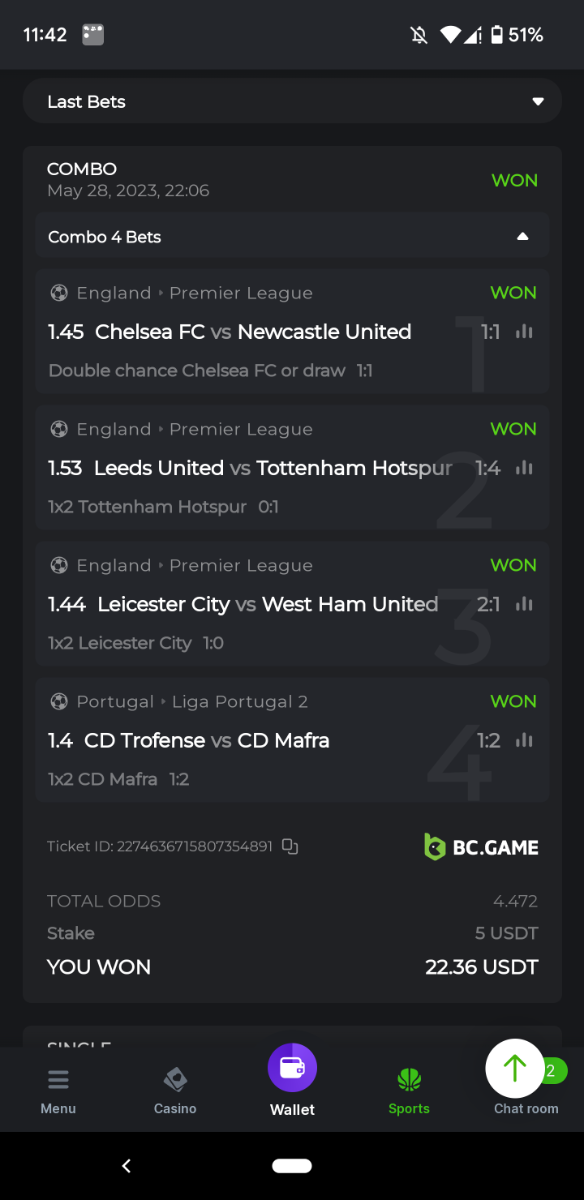Tap Android back navigation button
This screenshot has height=1200, width=584.
(126, 1166)
